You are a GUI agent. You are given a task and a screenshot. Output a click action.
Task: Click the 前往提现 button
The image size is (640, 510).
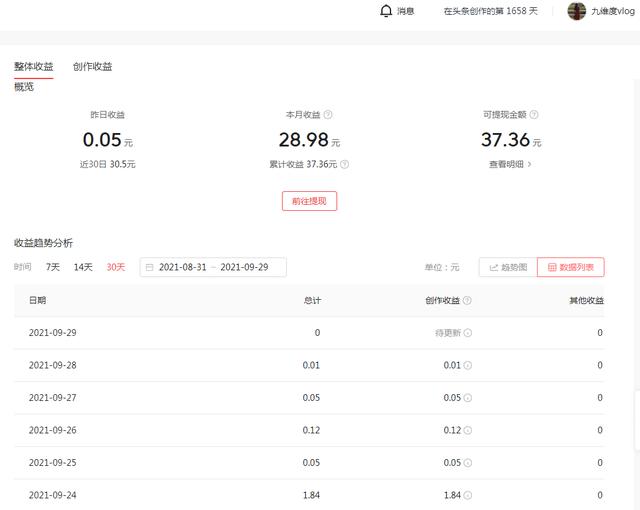309,201
